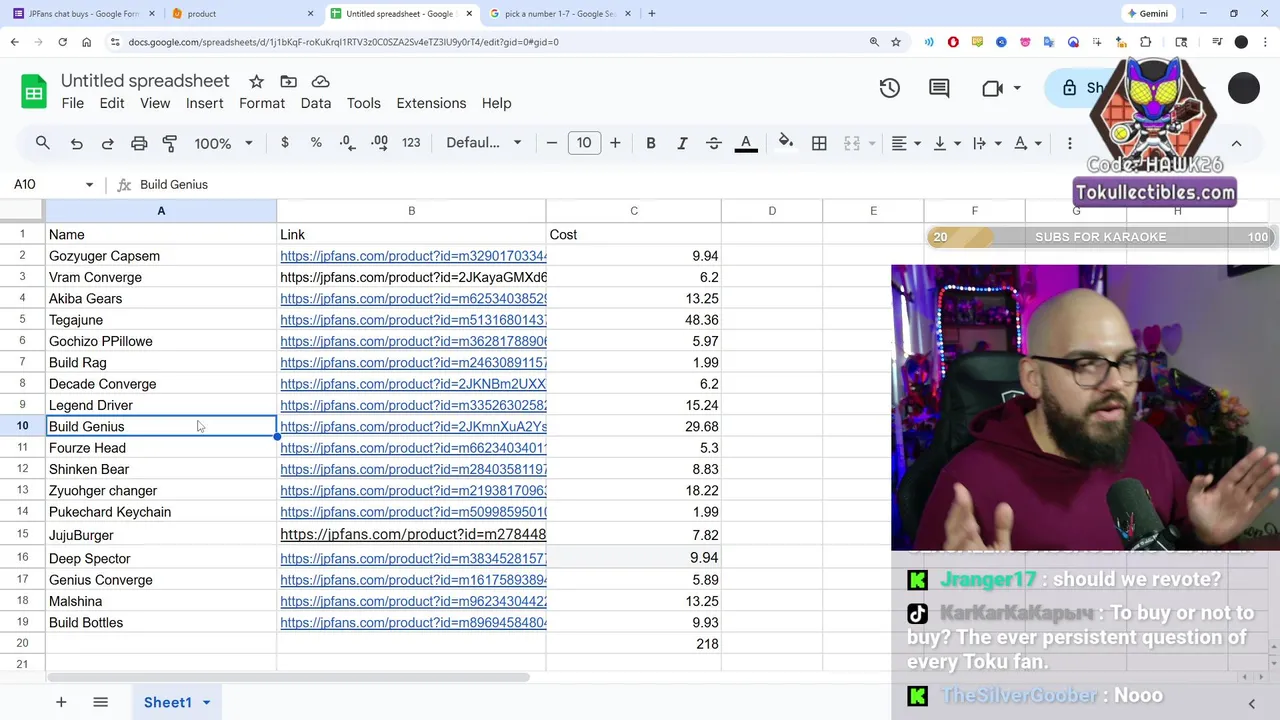
Task: Increase font size with plus button
Action: click(x=615, y=143)
